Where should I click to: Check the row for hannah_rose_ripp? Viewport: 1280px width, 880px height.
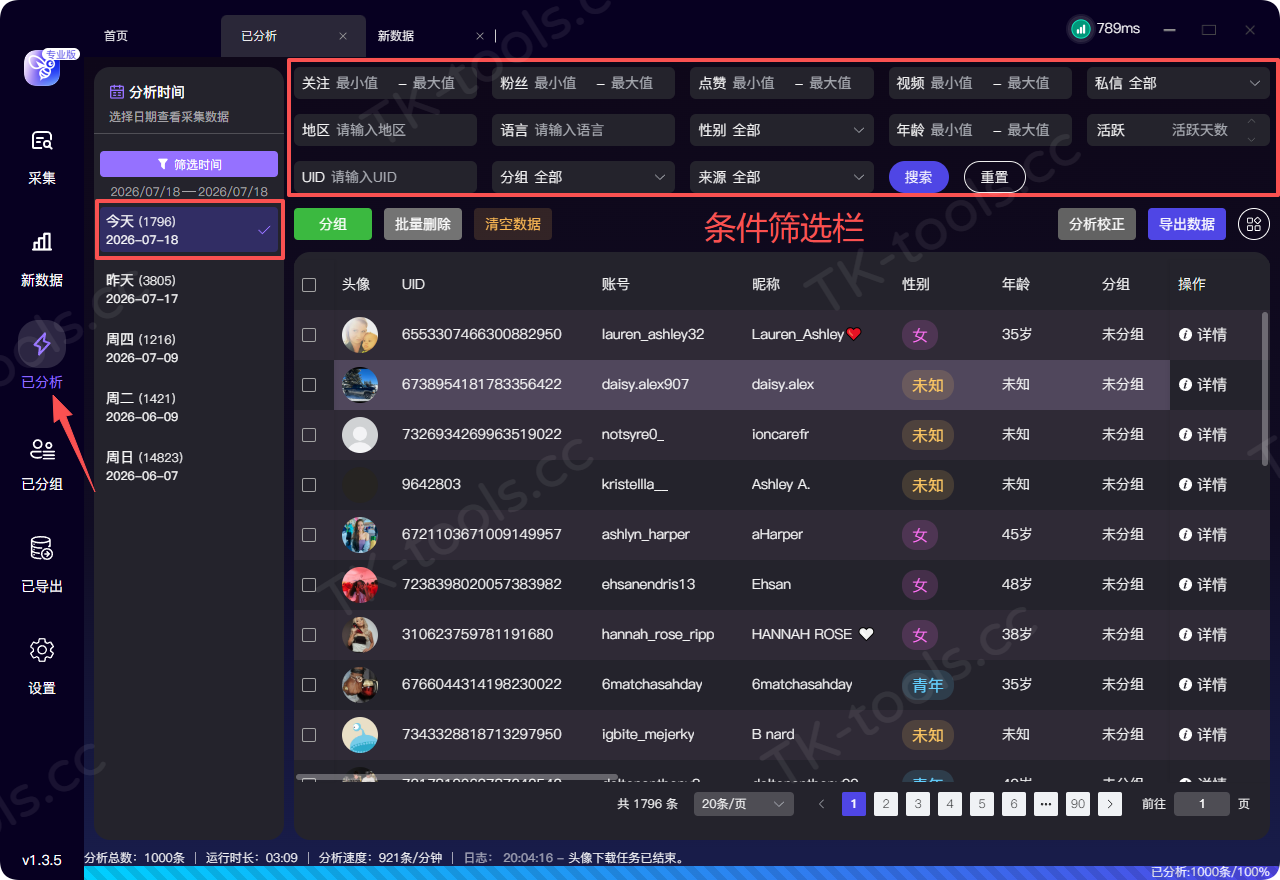[x=309, y=635]
